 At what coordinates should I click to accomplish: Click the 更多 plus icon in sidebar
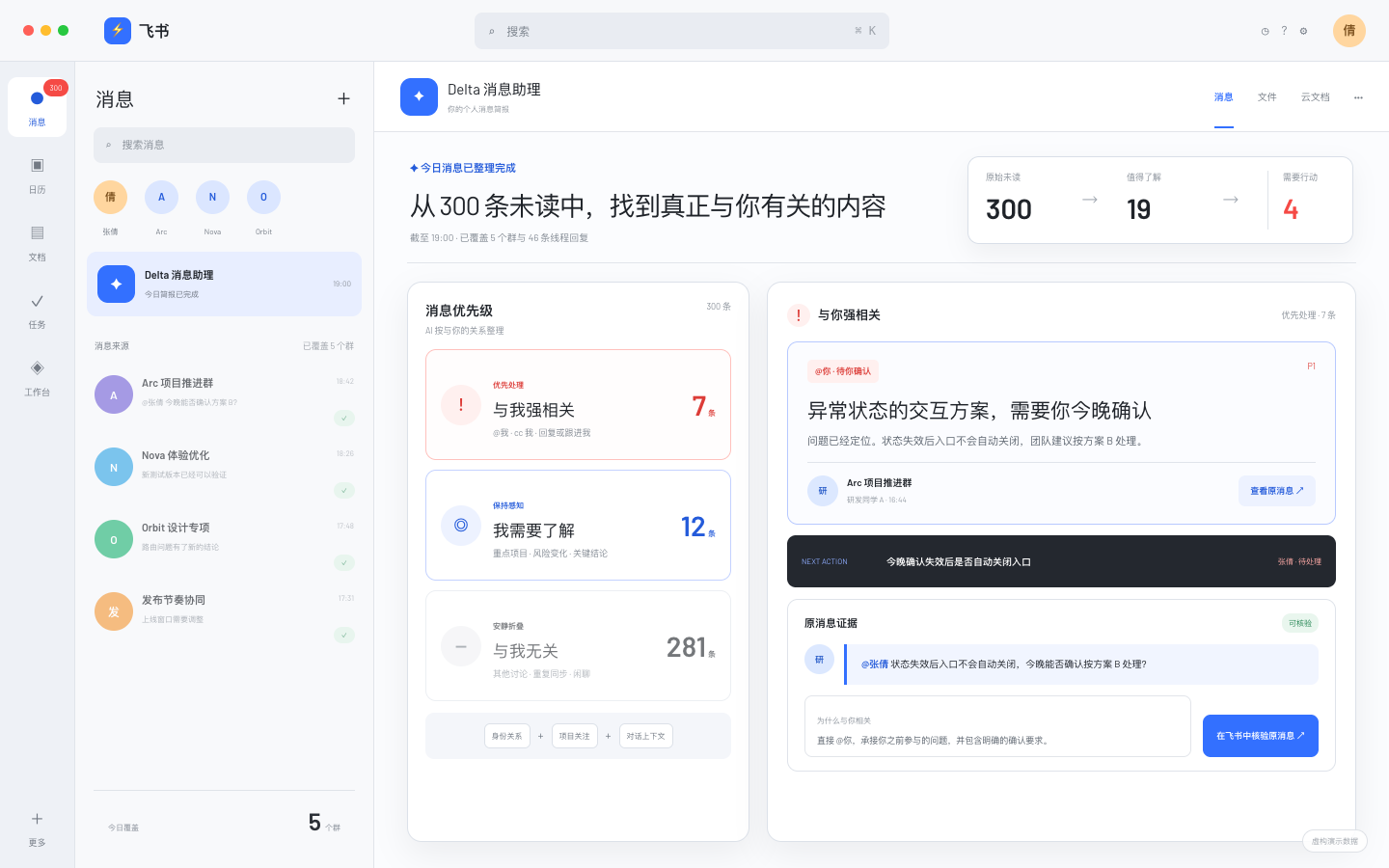(37, 819)
